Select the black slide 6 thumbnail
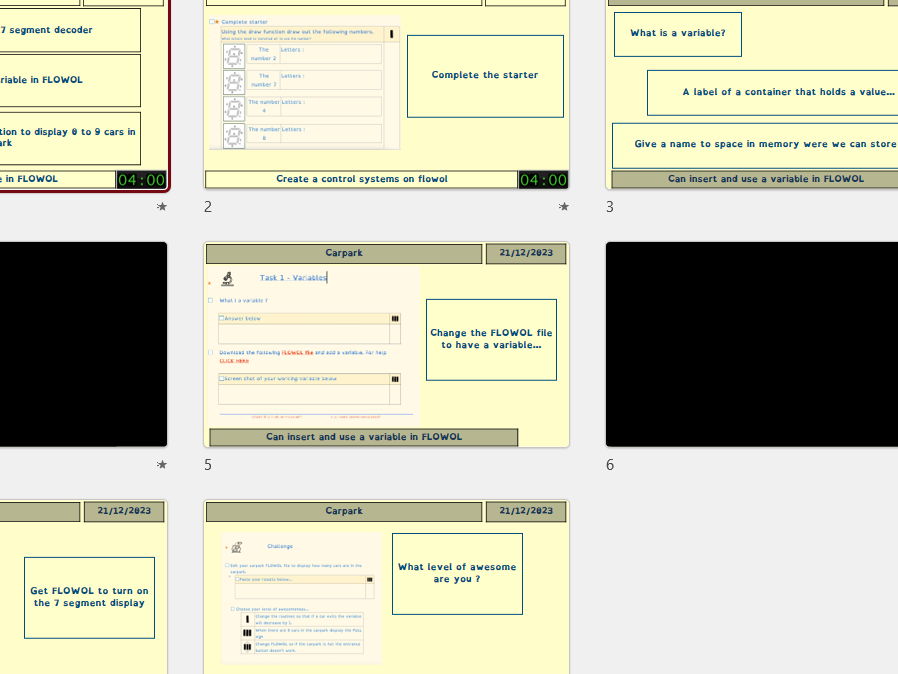The image size is (898, 674). click(751, 344)
